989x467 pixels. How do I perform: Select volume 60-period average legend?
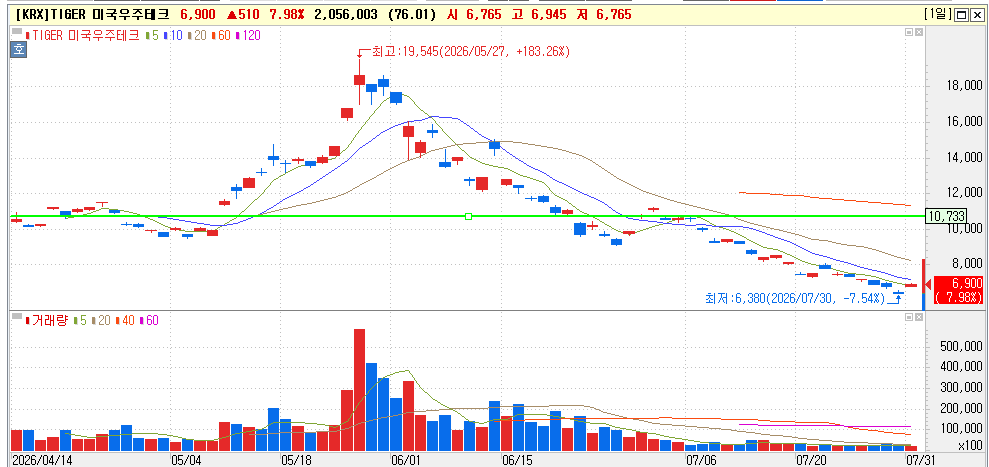(x=150, y=321)
